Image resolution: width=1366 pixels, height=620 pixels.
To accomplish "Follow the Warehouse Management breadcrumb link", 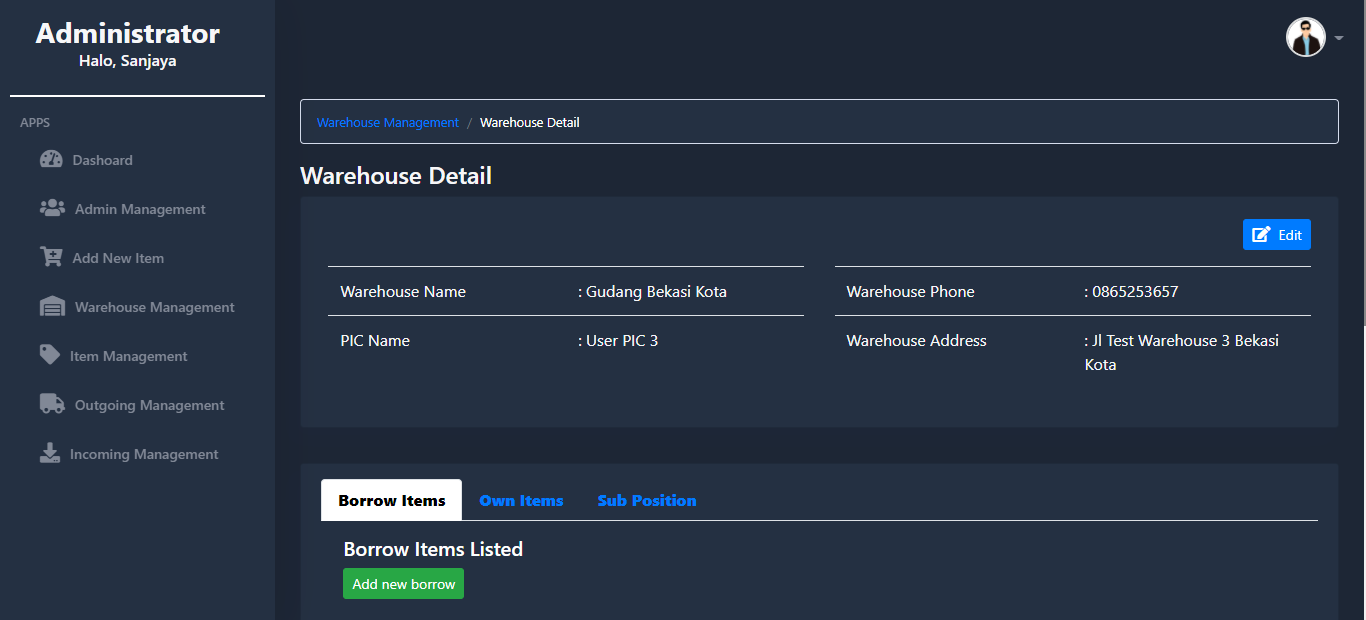I will click(388, 122).
